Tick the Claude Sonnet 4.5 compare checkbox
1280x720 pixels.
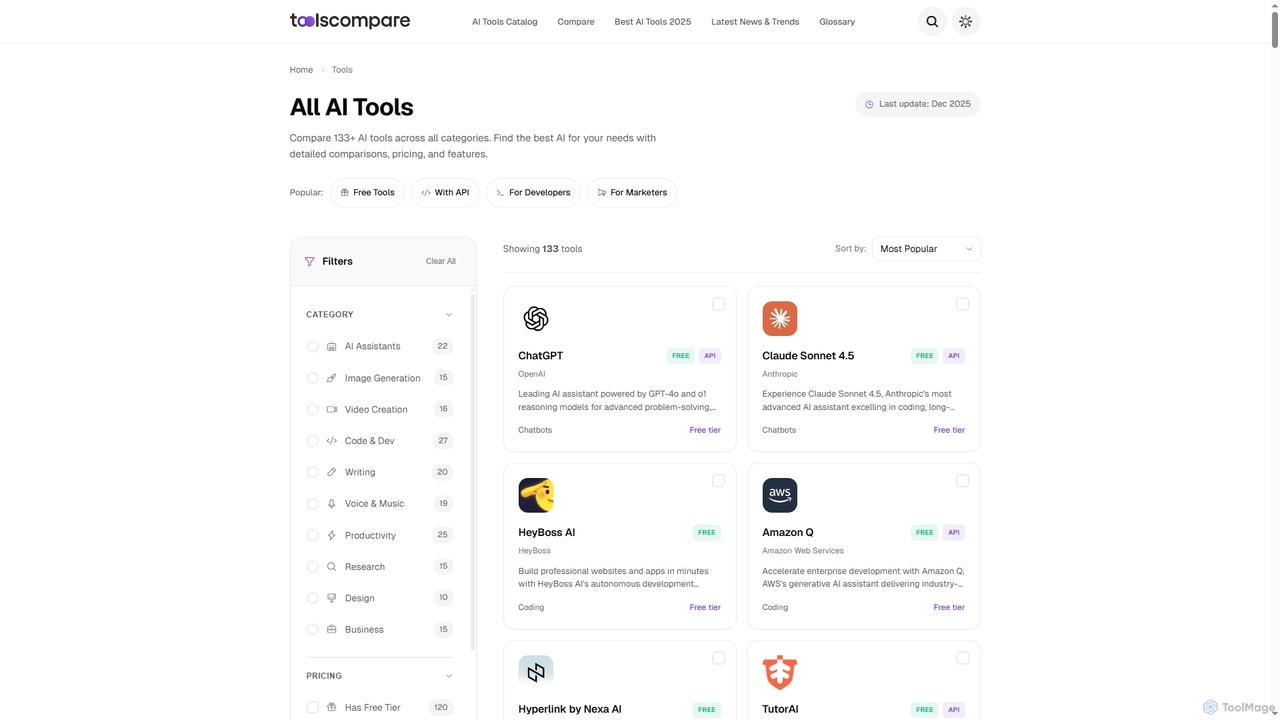click(962, 304)
